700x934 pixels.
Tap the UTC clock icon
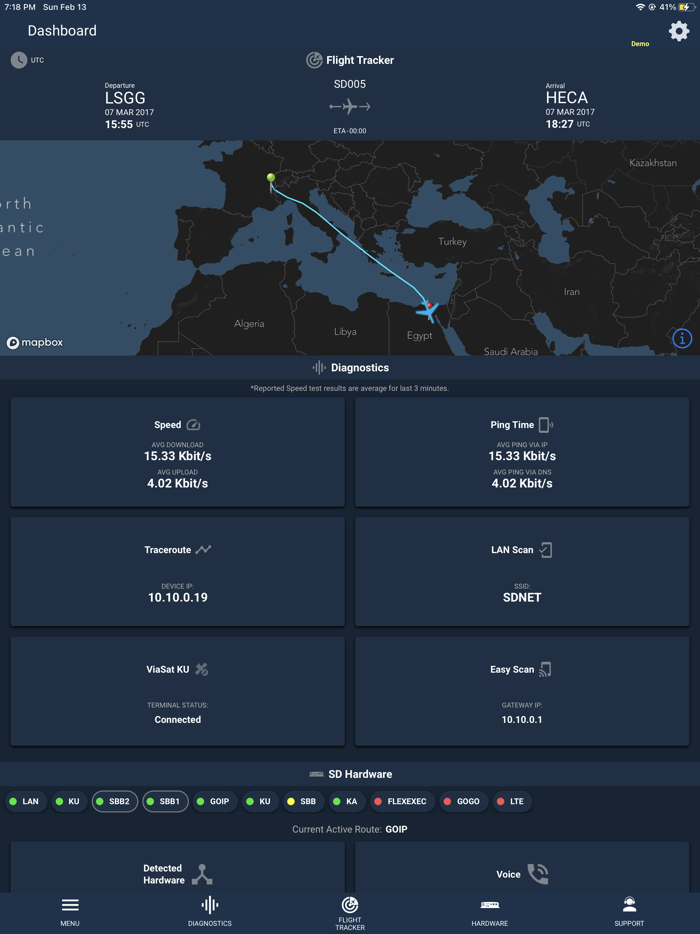[19, 60]
